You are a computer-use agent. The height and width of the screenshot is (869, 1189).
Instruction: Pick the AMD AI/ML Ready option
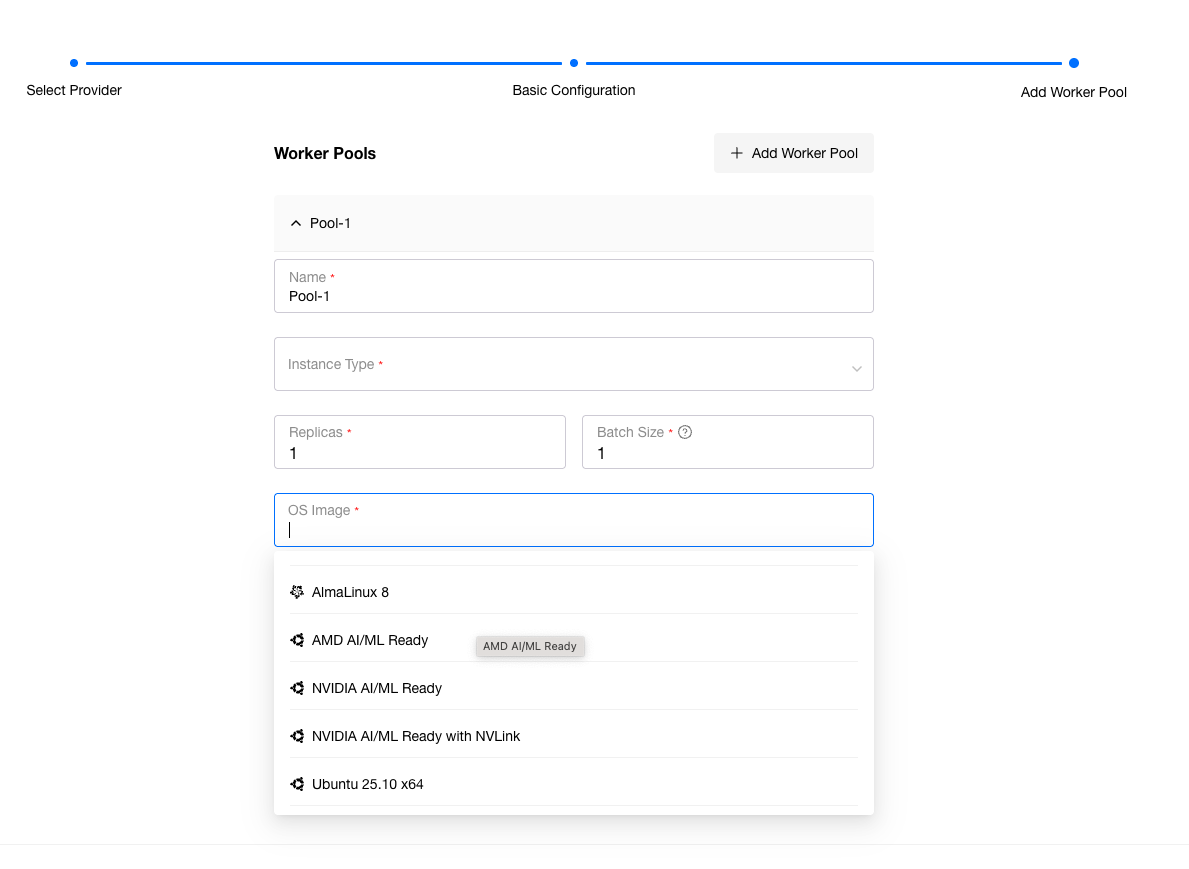tap(370, 640)
